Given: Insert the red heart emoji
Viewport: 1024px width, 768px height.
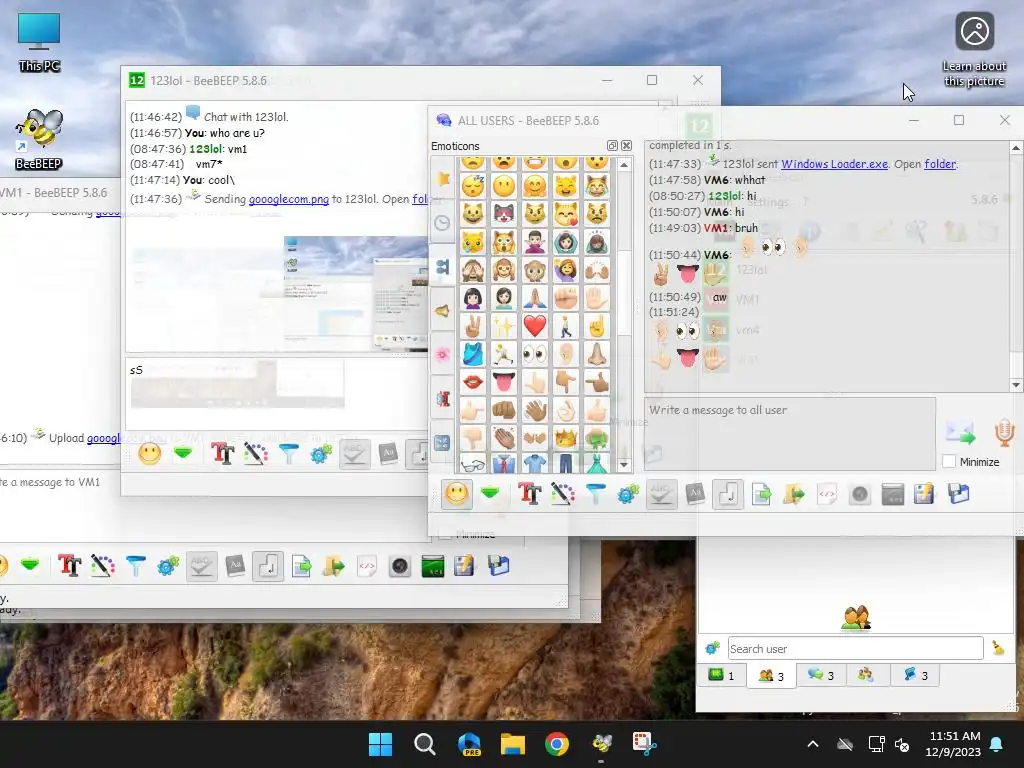Looking at the screenshot, I should tap(535, 326).
